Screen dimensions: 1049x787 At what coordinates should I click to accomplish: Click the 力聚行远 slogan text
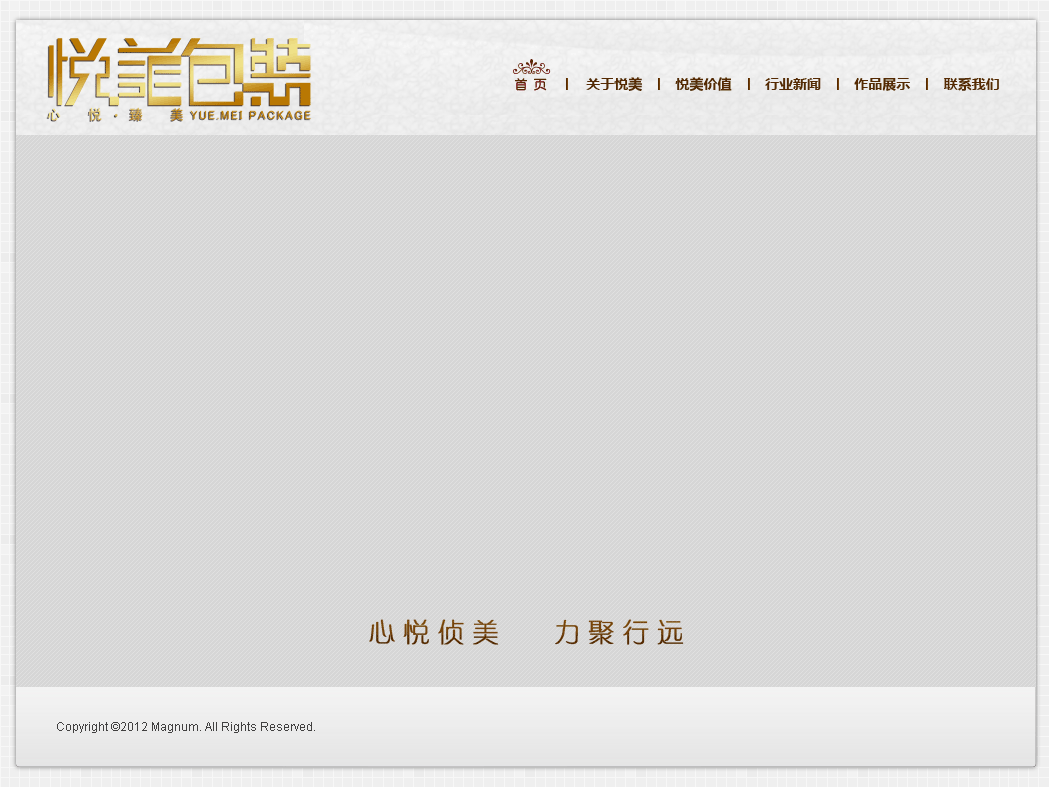coord(619,633)
